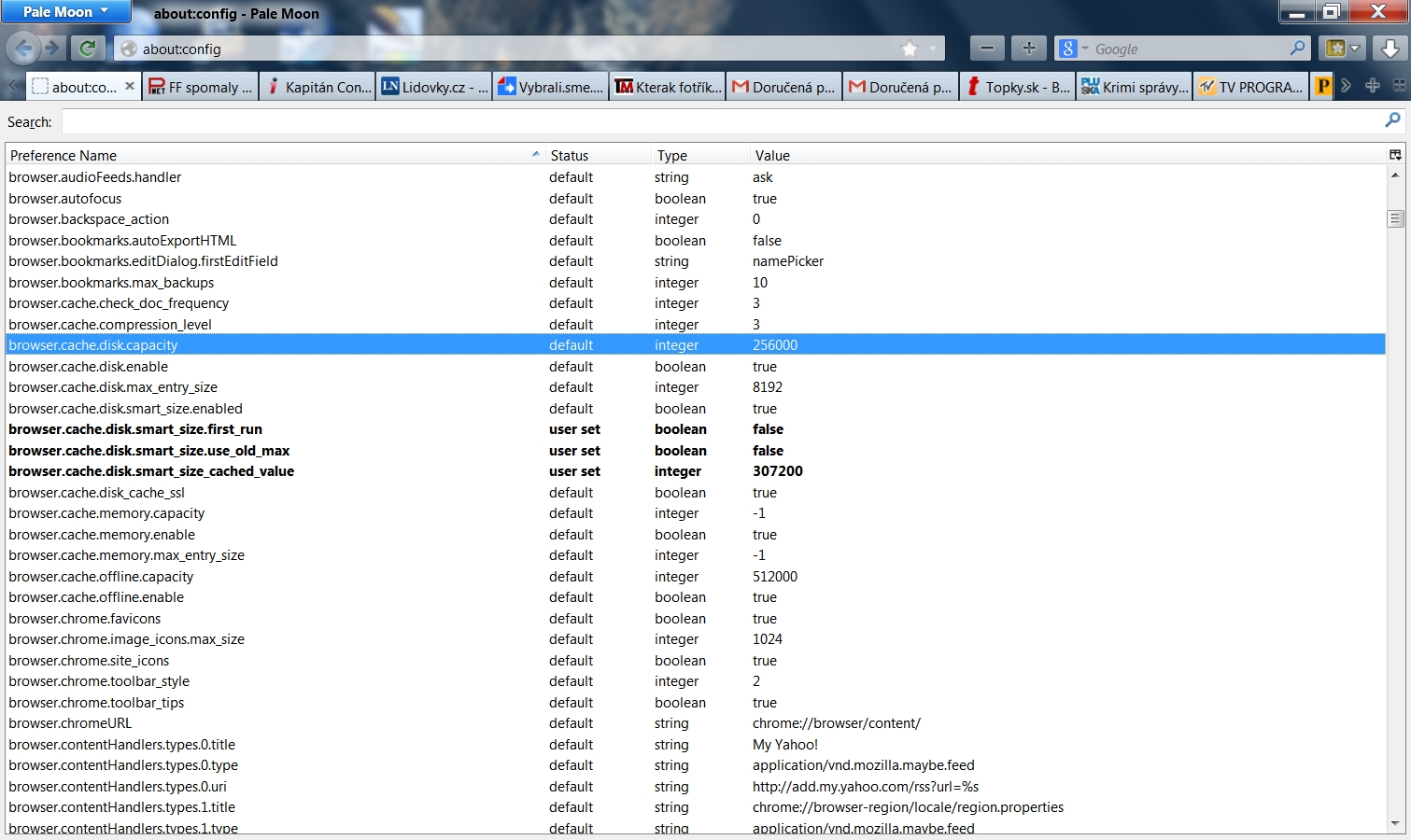Sort by the Preference Name column header

pyautogui.click(x=275, y=155)
